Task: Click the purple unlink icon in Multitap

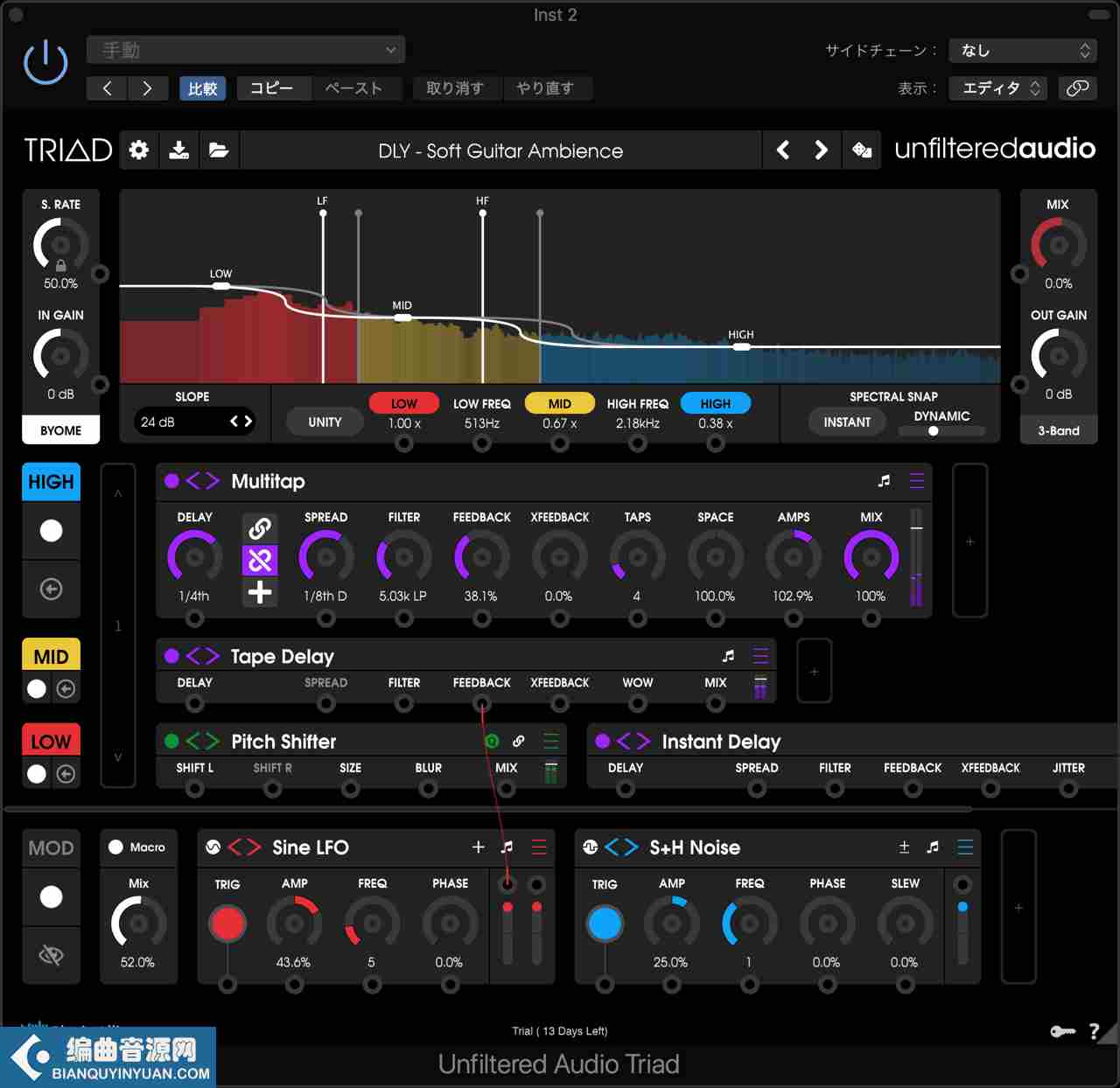Action: coord(260,560)
